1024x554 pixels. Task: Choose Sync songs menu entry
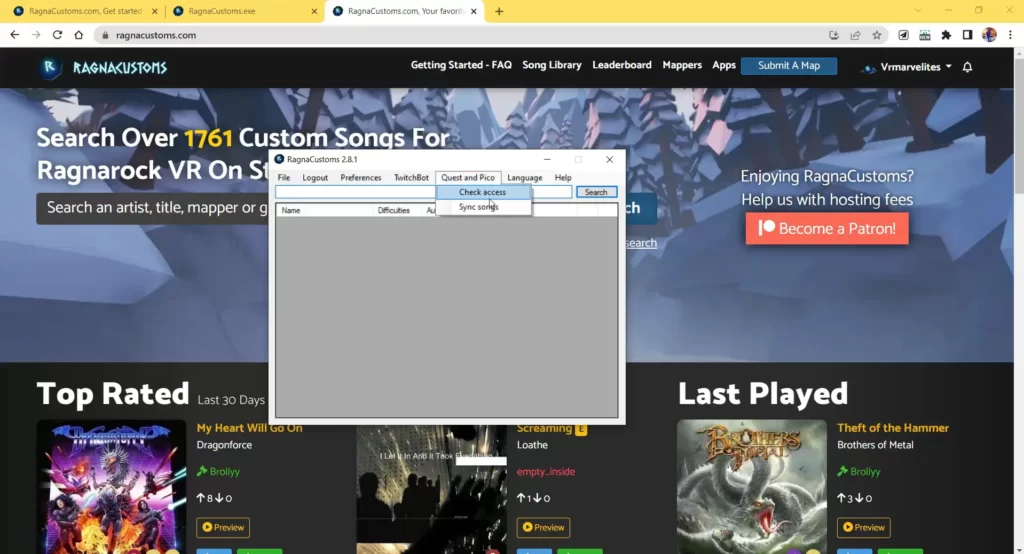pos(479,206)
